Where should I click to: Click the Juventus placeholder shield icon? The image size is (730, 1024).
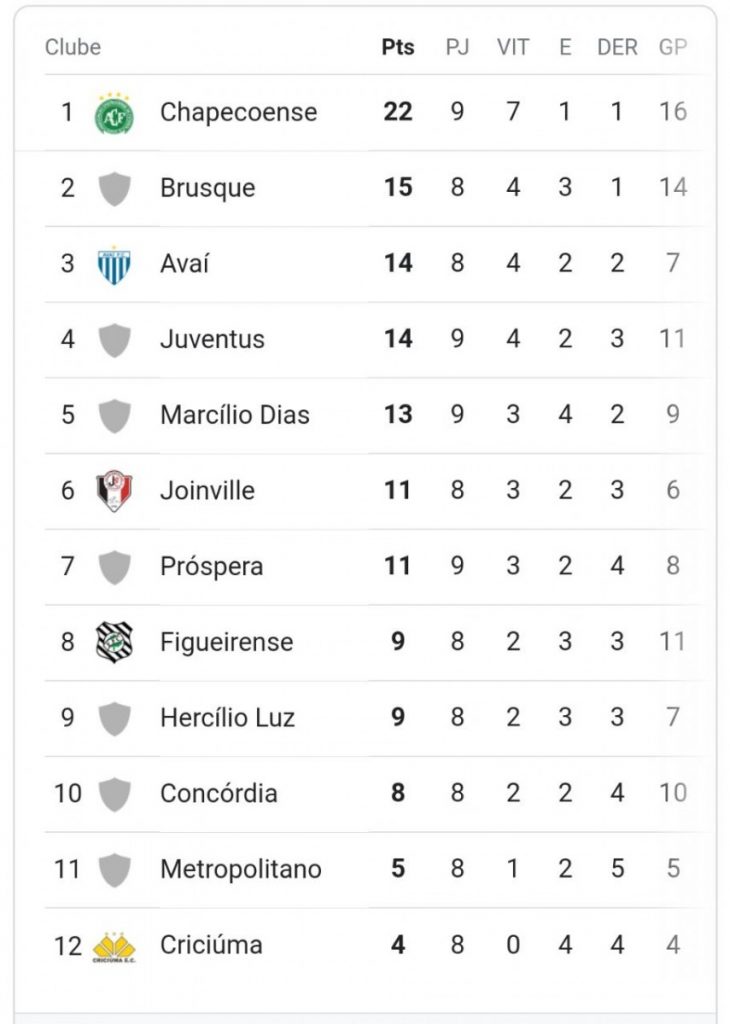point(114,340)
